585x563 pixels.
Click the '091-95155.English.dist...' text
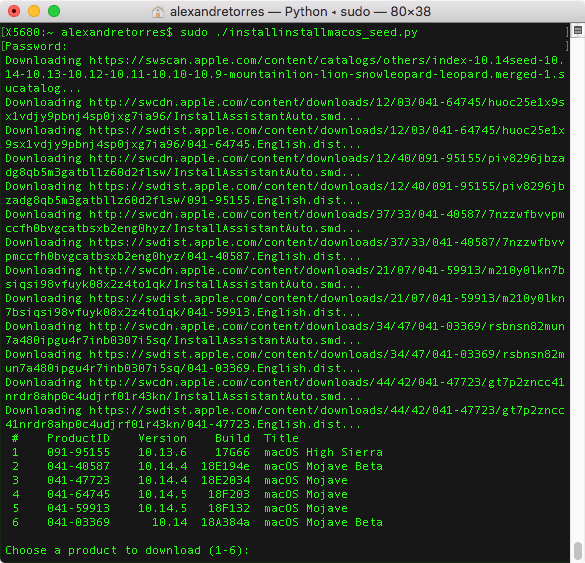click(x=273, y=200)
